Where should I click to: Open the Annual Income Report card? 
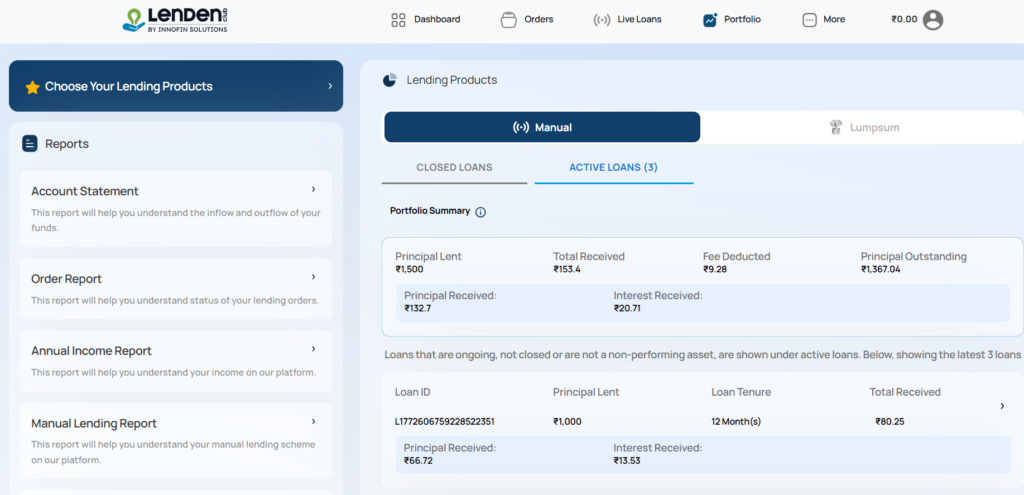click(x=176, y=361)
